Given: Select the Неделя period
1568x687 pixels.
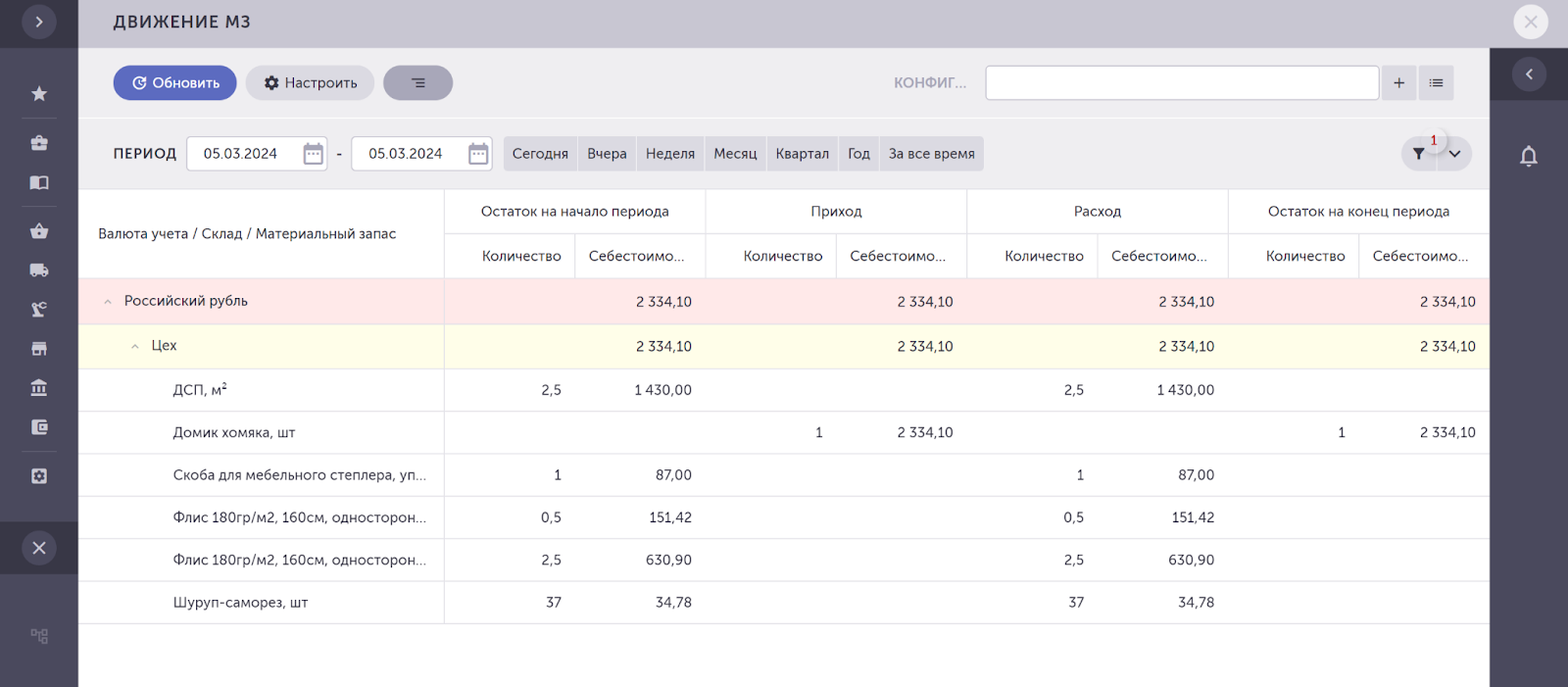Looking at the screenshot, I should (x=670, y=154).
